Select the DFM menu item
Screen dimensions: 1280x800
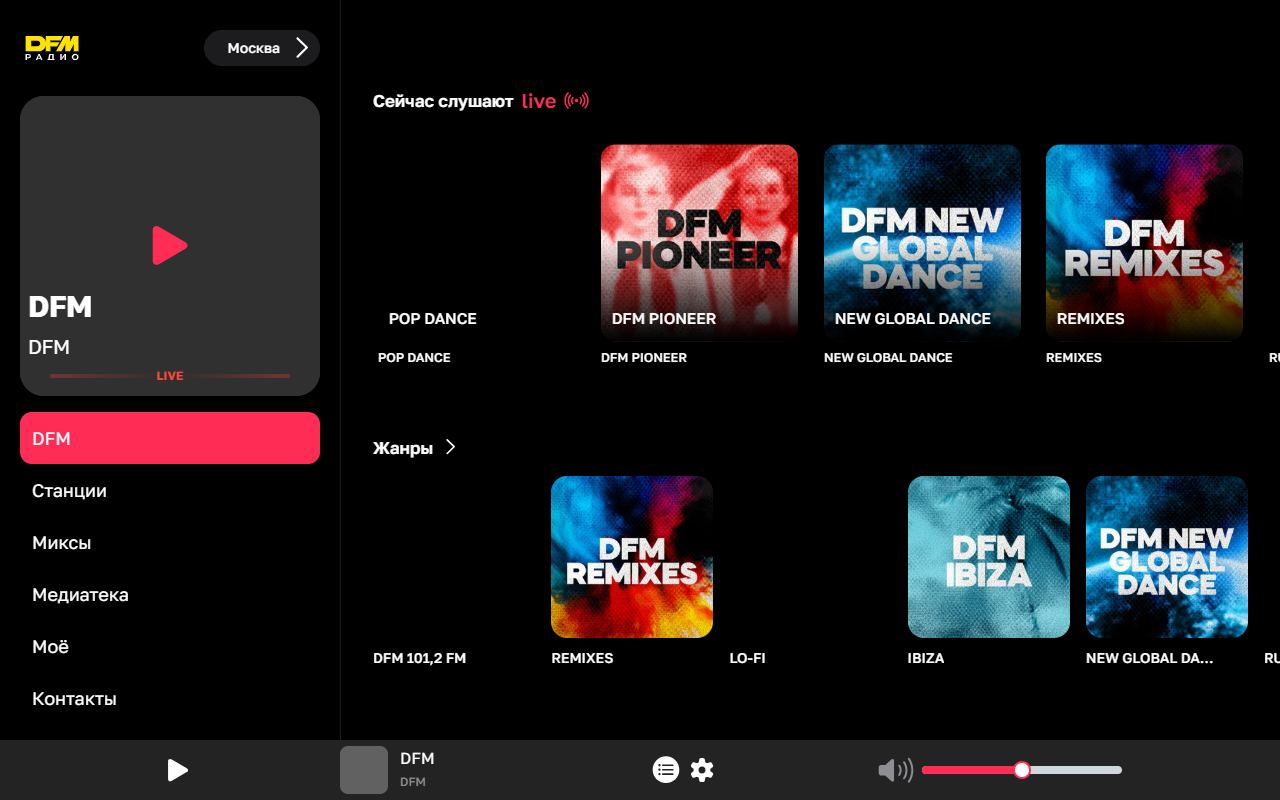pyautogui.click(x=170, y=438)
